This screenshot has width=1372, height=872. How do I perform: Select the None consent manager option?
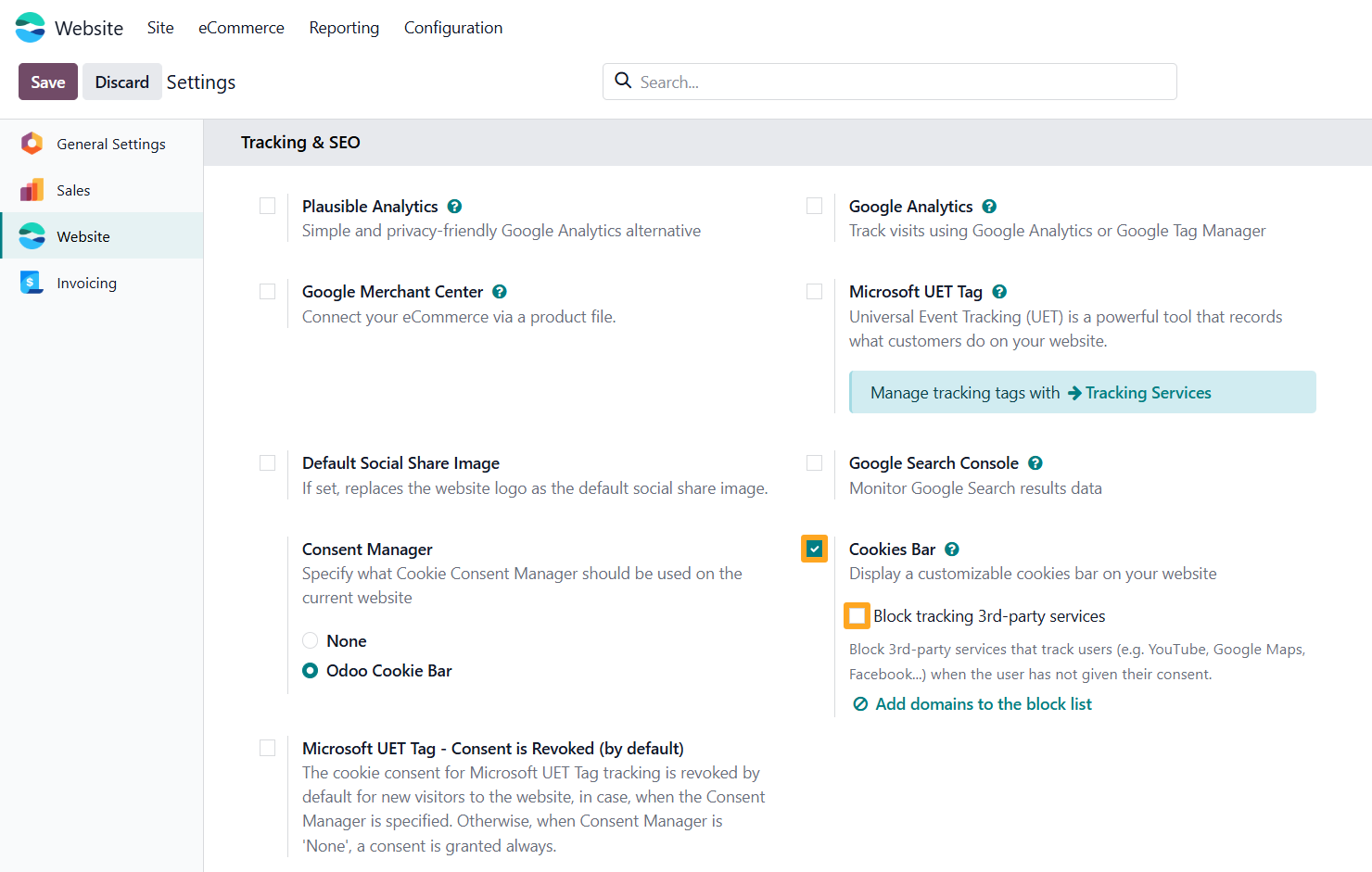311,640
